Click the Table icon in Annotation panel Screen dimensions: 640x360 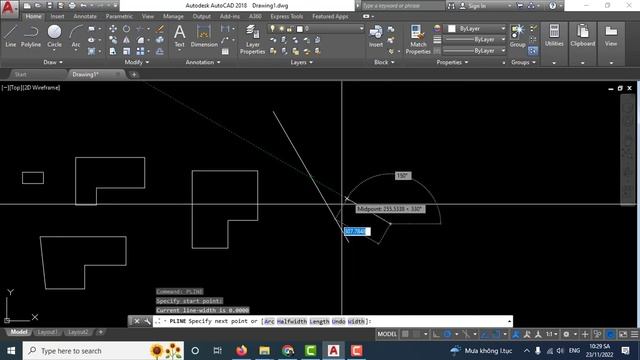[225, 51]
